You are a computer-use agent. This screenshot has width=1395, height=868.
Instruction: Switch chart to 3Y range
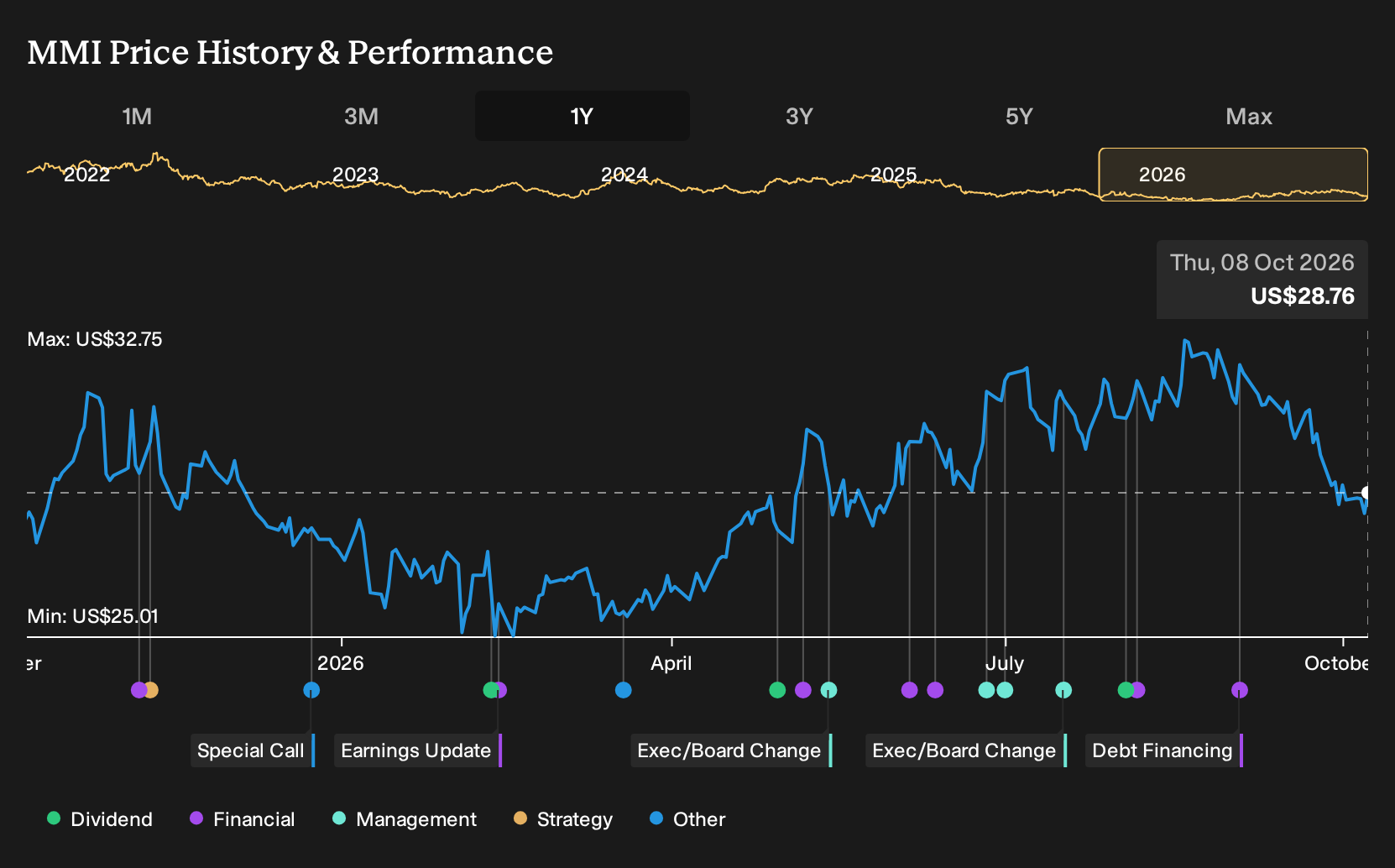coord(799,116)
